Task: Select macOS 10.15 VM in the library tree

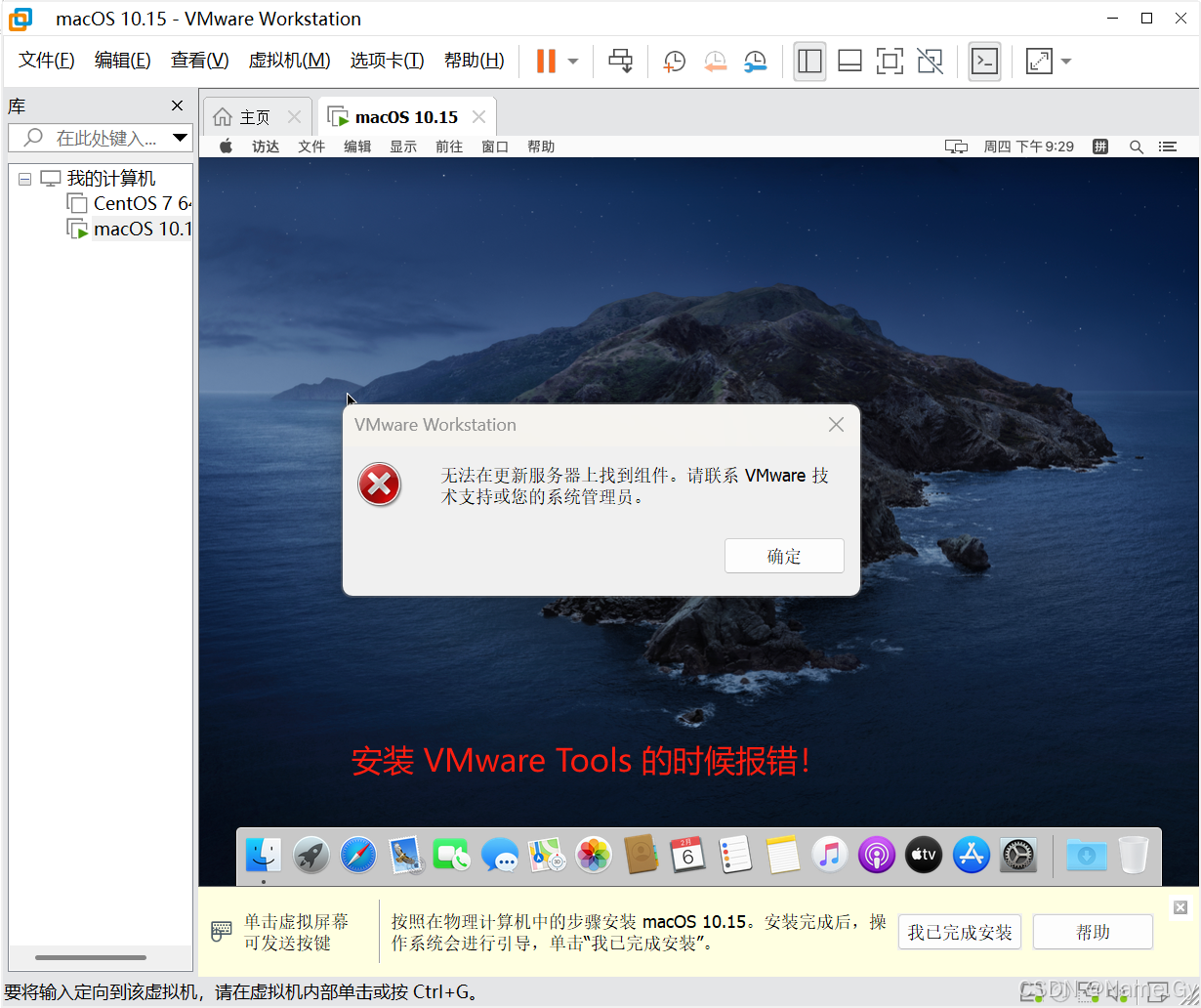Action: pyautogui.click(x=129, y=229)
